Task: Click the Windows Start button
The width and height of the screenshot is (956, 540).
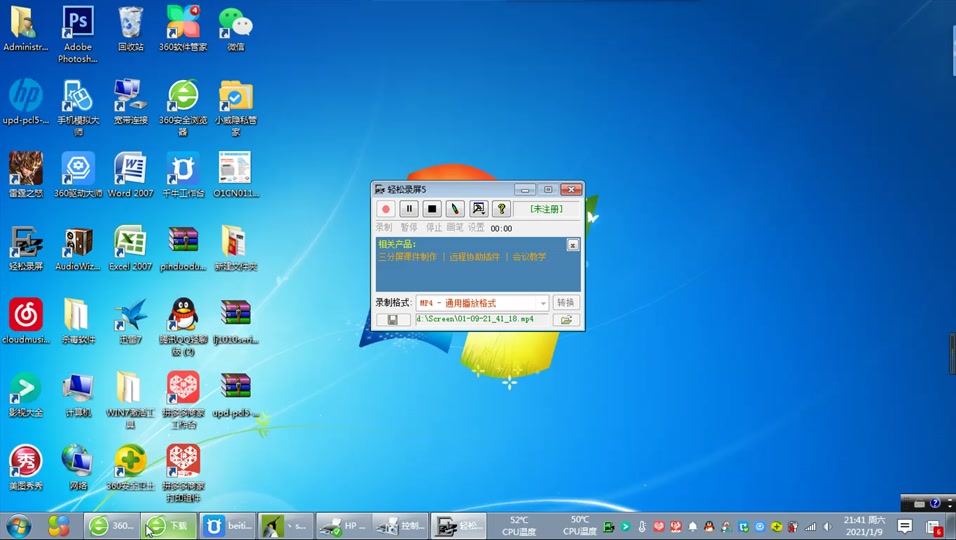Action: (x=18, y=526)
